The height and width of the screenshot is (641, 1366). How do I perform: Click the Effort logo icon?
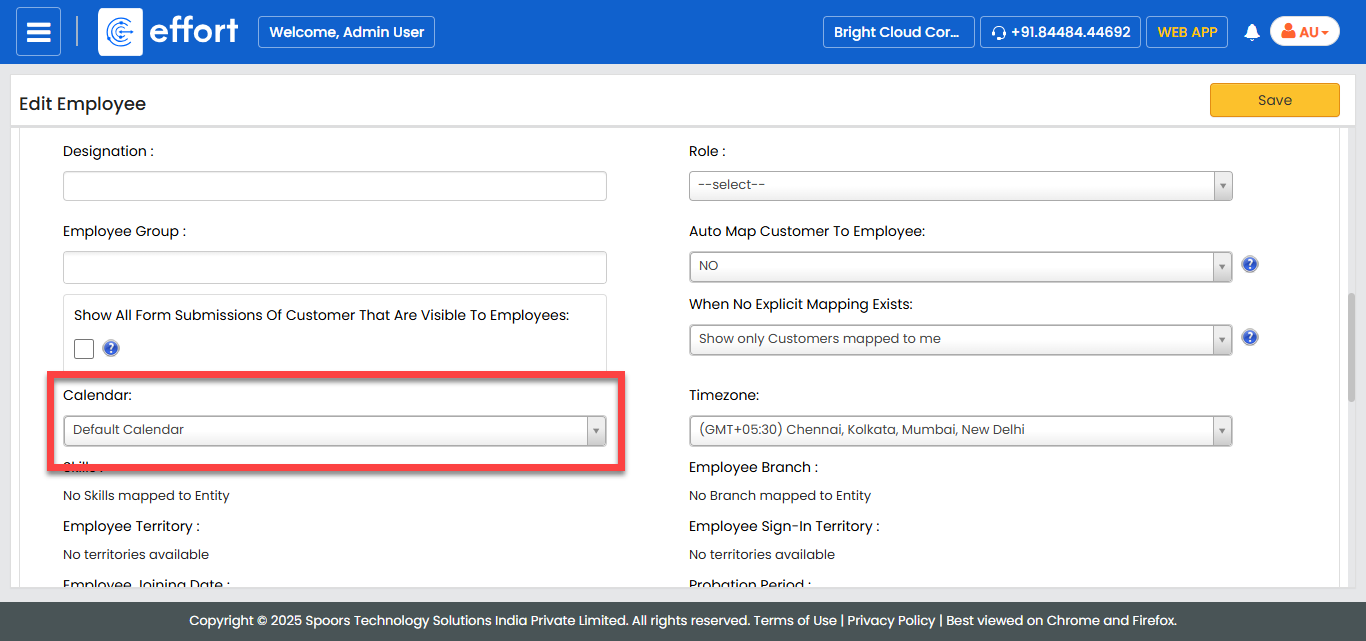point(120,32)
